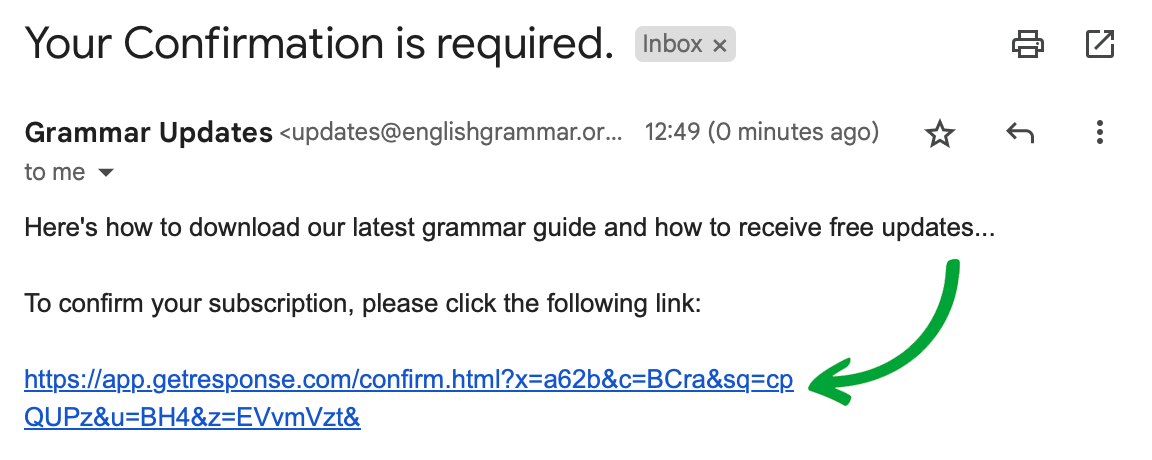The image size is (1152, 460).
Task: Reply to Grammar Updates email
Action: coord(1019,133)
